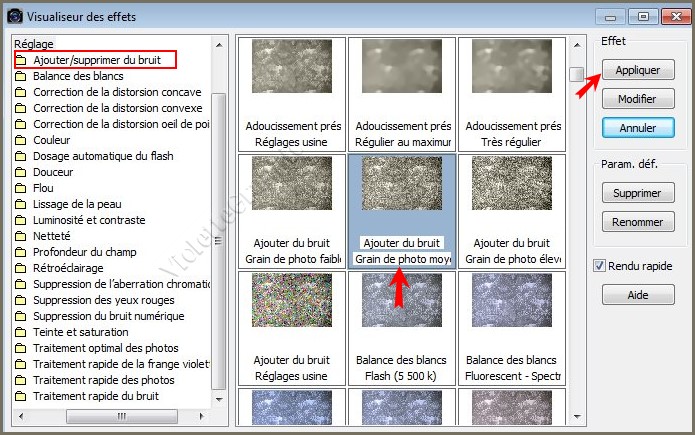The height and width of the screenshot is (435, 695).
Task: Open Luminosité et contraste category
Action: 88,220
